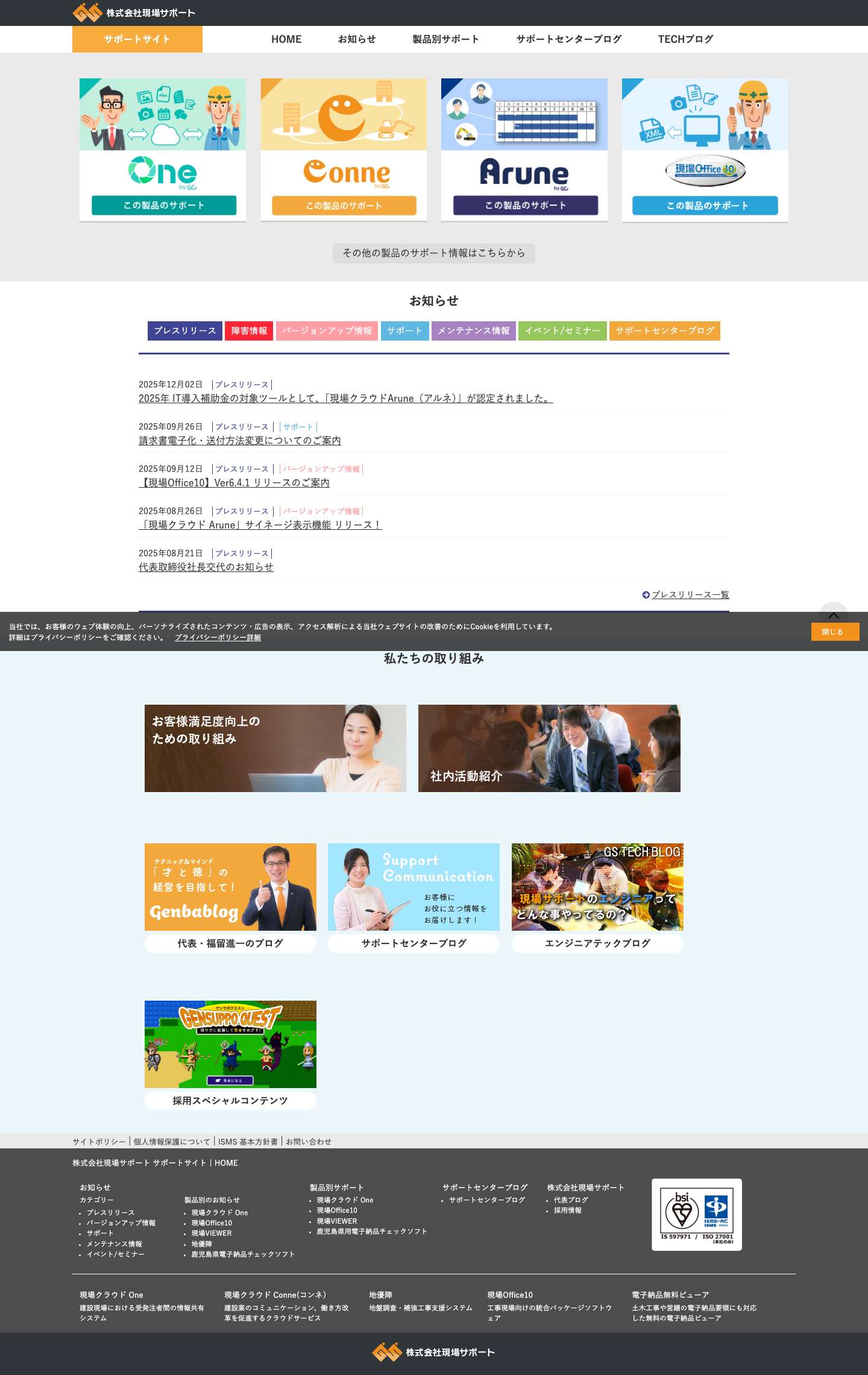Go to HOME in the navigation
Screen dimensions: 868x1375
pos(286,39)
